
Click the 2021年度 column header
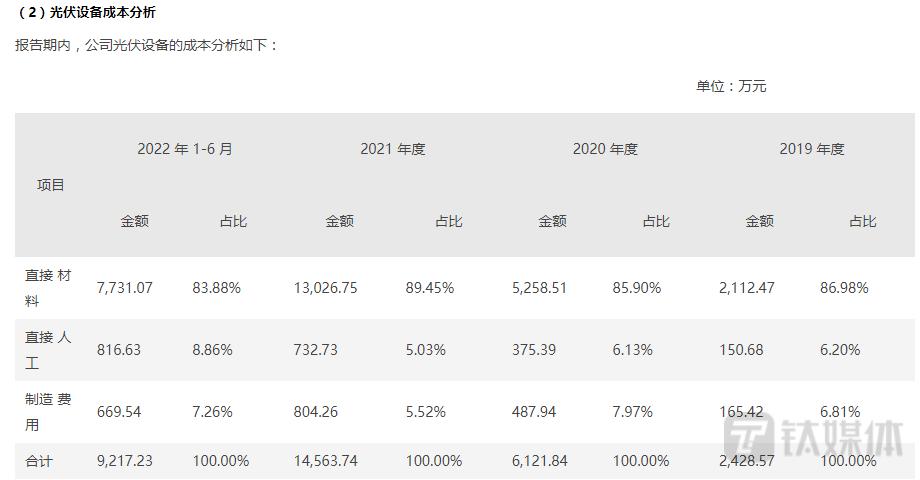point(393,149)
